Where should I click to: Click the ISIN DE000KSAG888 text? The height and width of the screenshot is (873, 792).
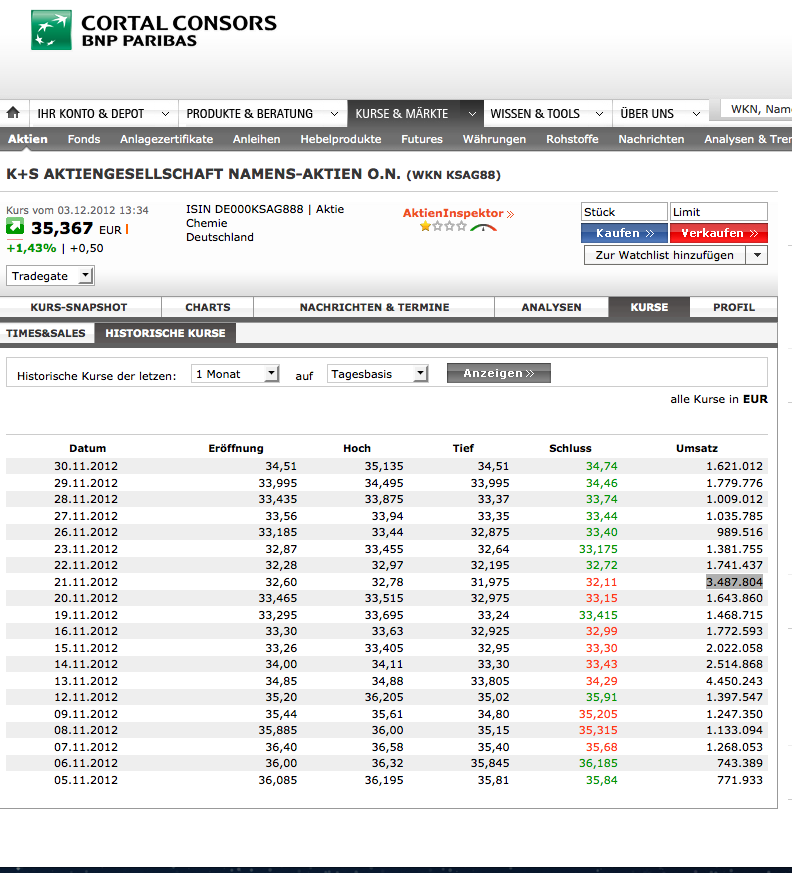244,209
